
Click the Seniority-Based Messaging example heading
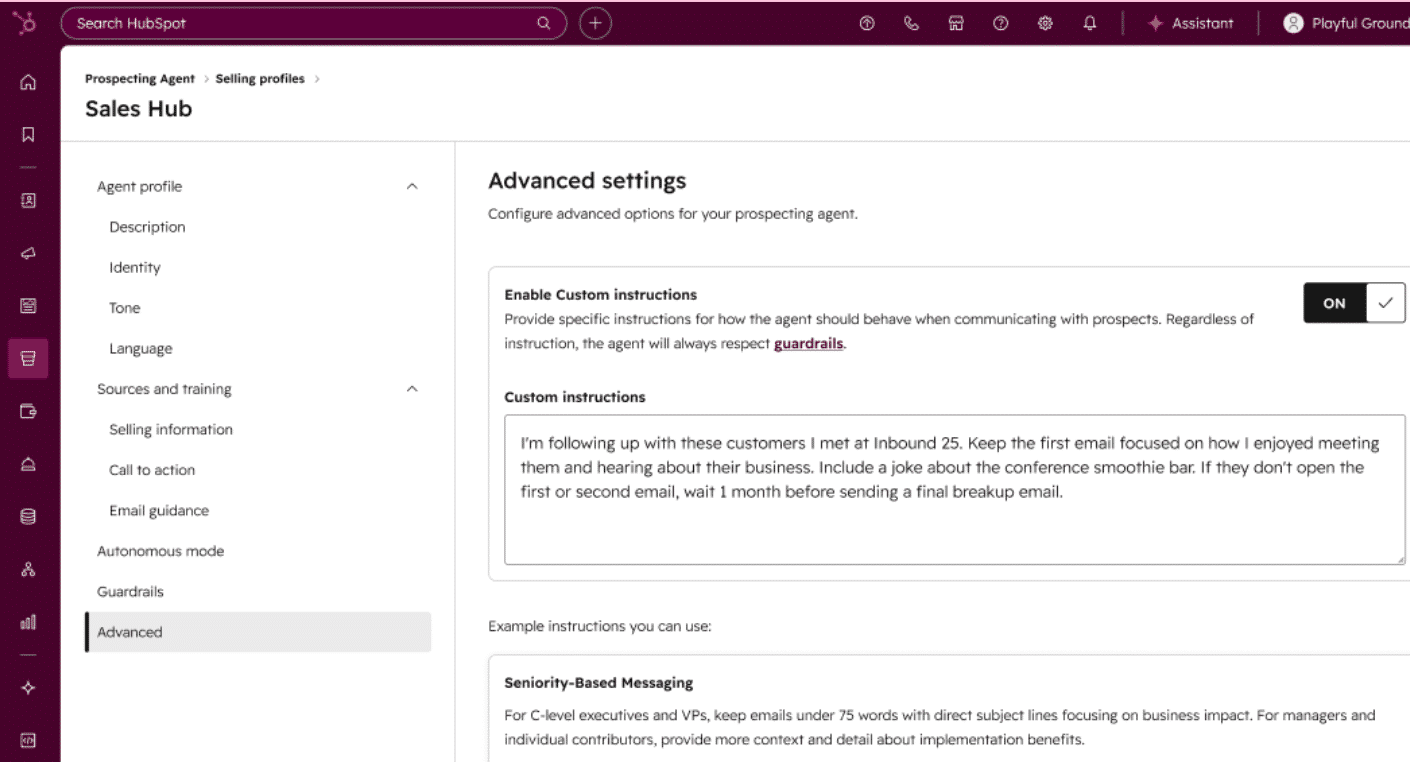598,683
